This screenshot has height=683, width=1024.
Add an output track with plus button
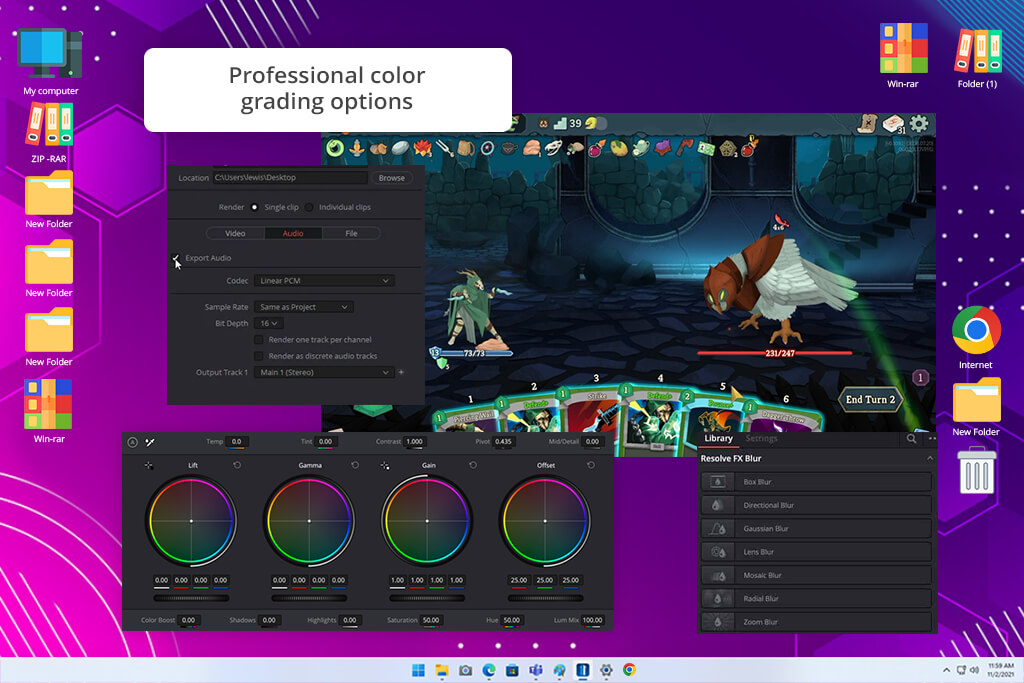pos(402,372)
